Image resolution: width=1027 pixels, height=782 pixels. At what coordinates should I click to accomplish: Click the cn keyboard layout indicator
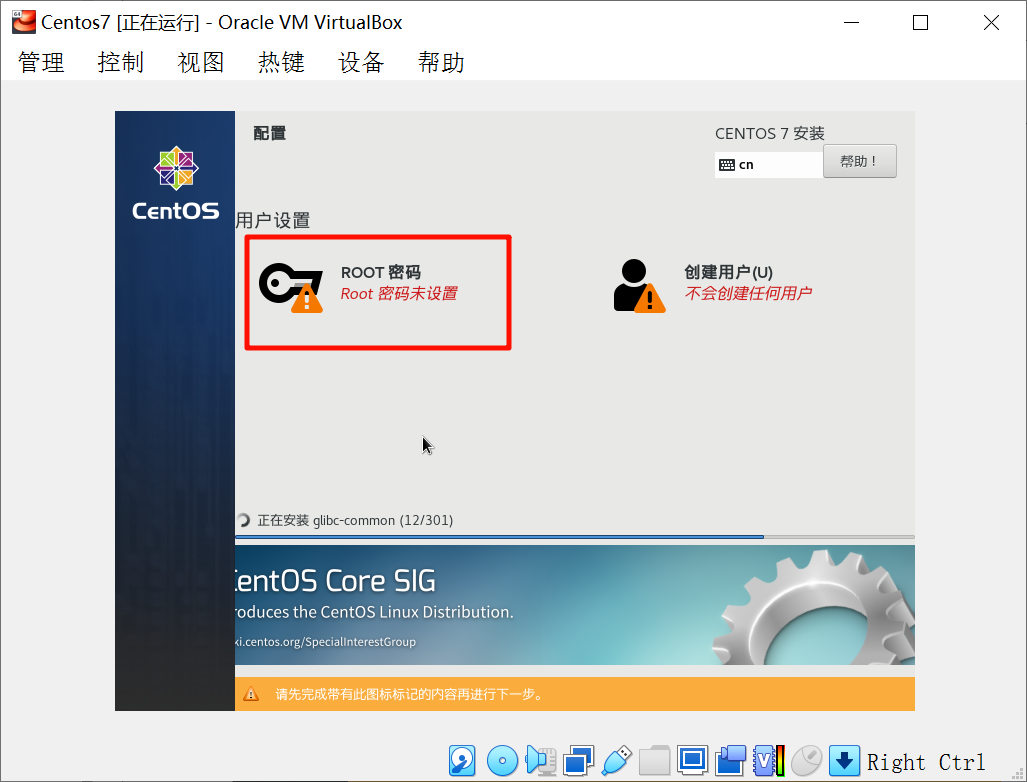768,164
